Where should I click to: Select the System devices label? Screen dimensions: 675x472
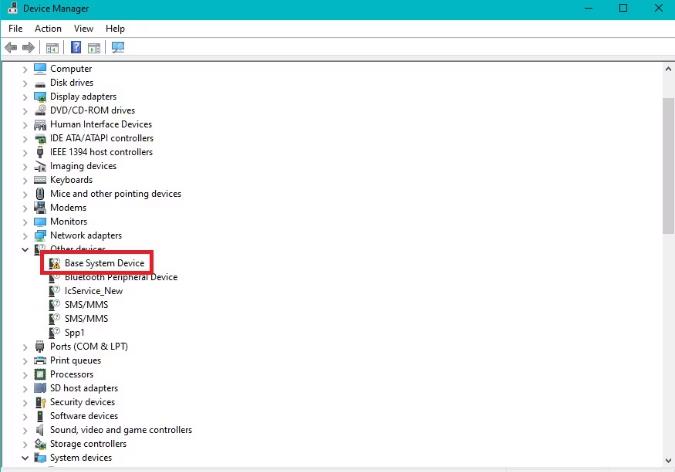[x=81, y=457]
